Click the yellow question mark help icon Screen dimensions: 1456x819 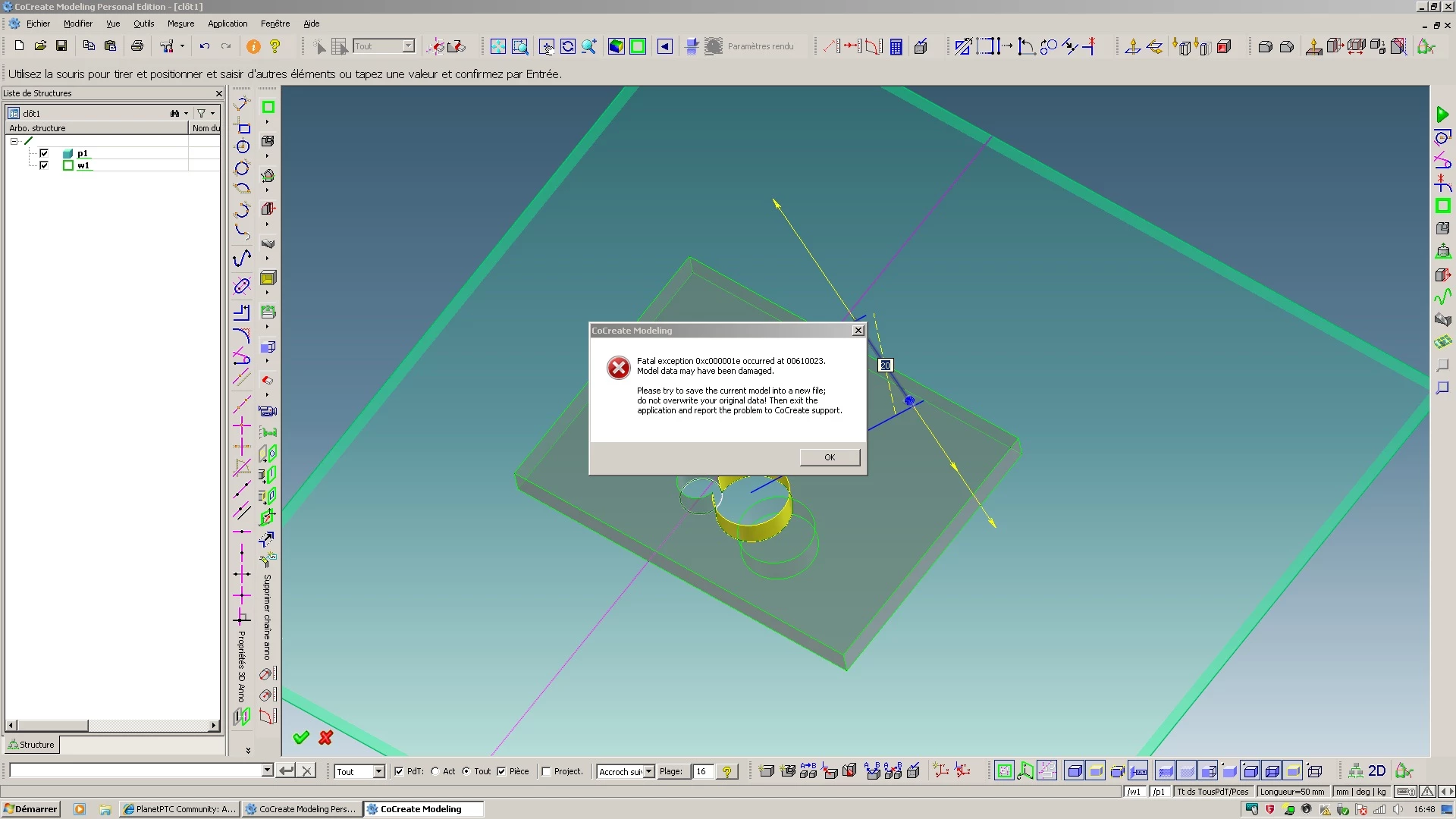[275, 47]
